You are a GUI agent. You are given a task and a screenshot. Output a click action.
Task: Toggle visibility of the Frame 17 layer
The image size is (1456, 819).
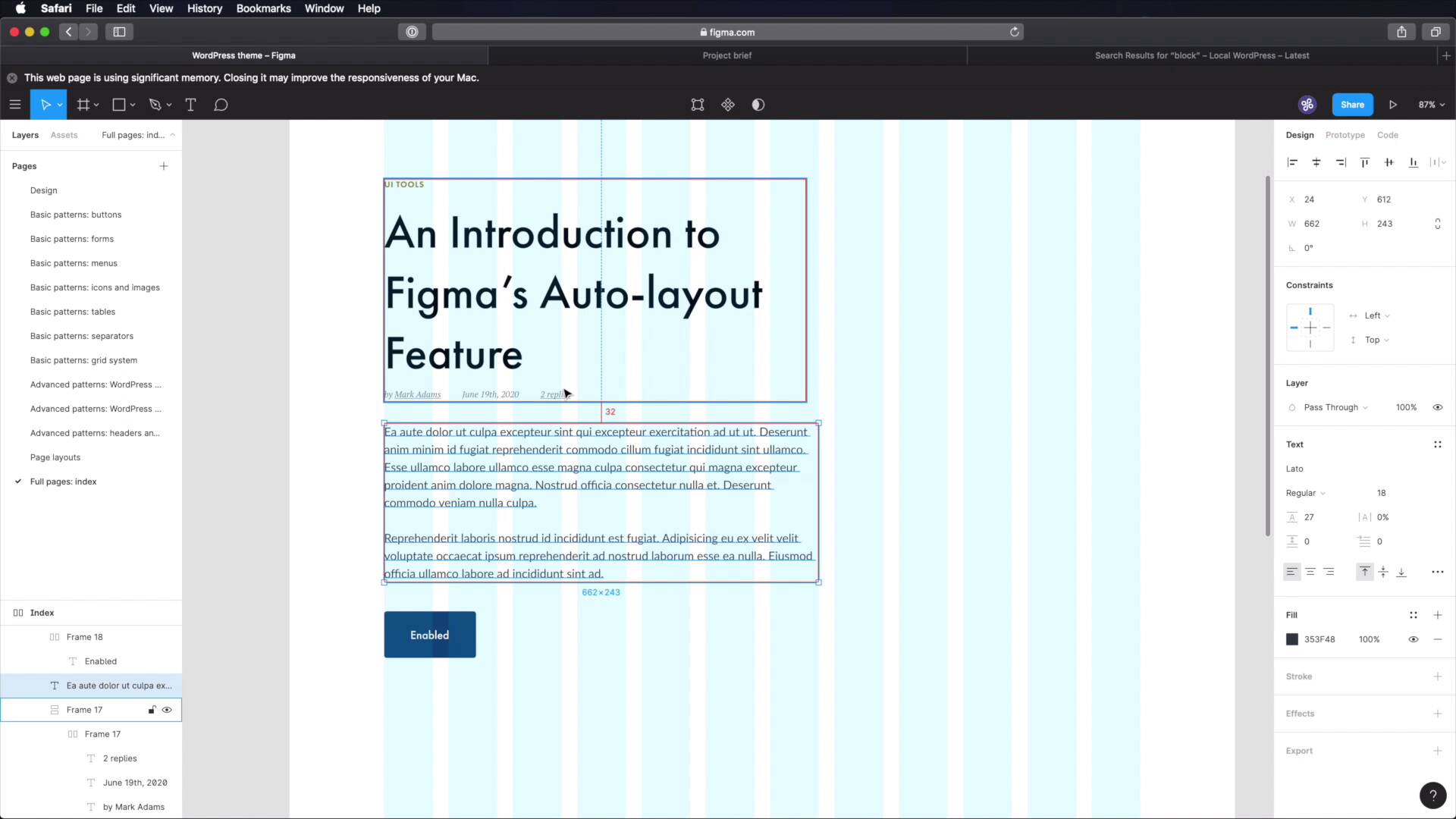pos(167,710)
